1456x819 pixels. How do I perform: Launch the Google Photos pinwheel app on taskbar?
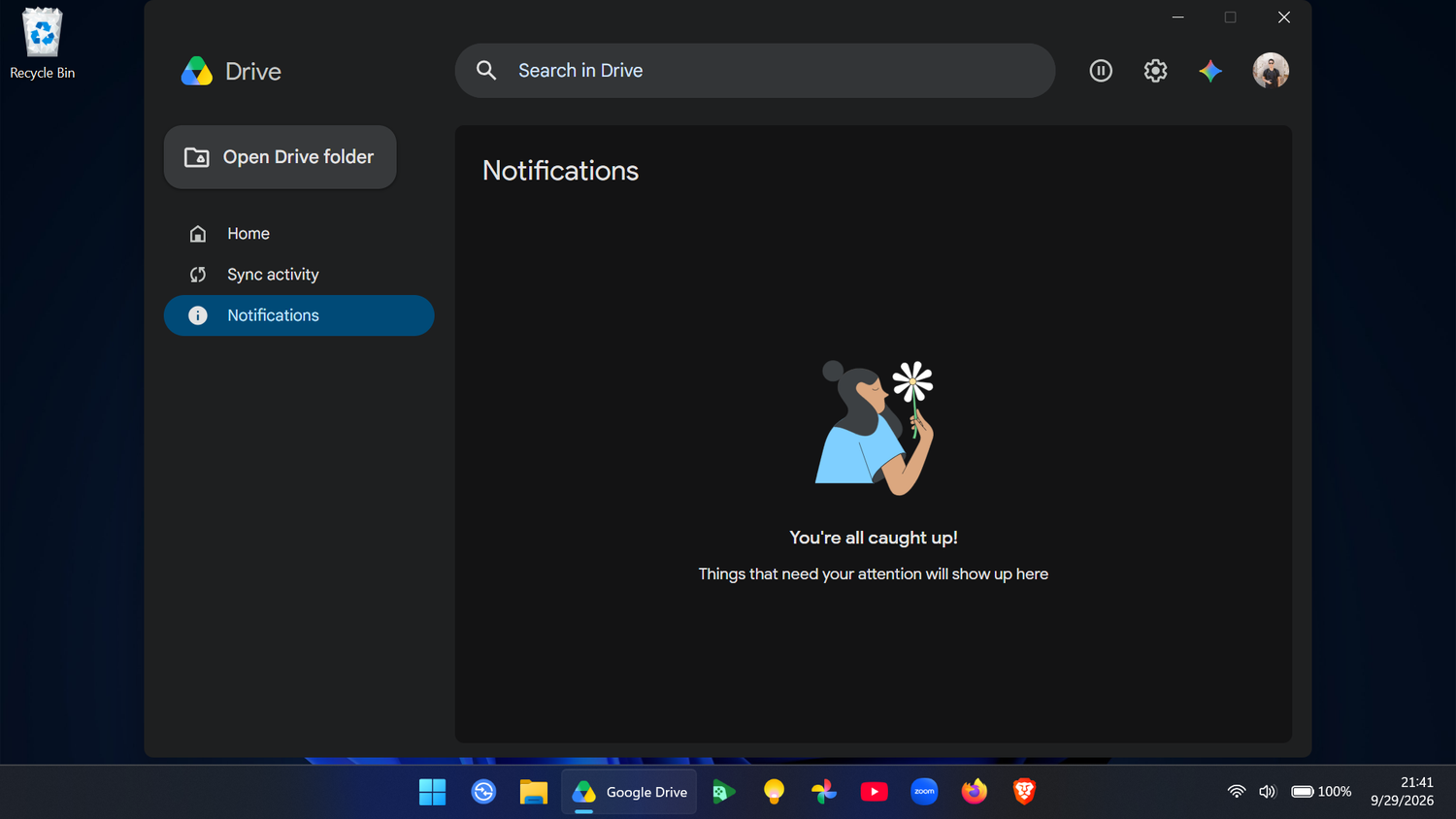pyautogui.click(x=824, y=792)
